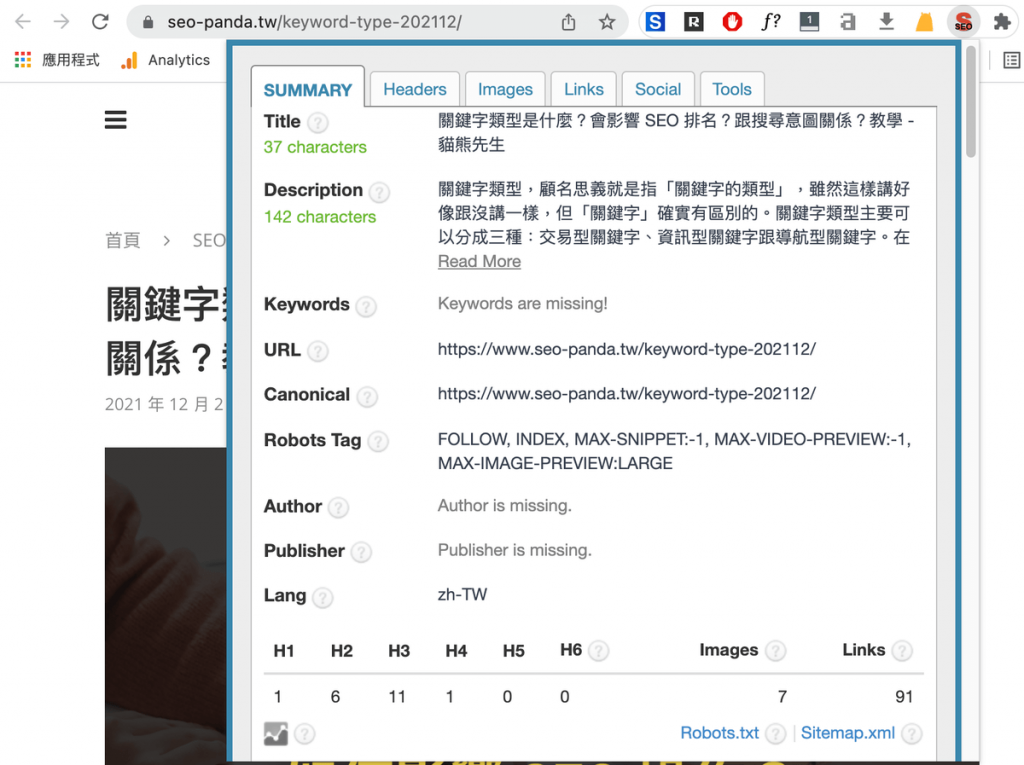Open the Images tab

coord(505,89)
